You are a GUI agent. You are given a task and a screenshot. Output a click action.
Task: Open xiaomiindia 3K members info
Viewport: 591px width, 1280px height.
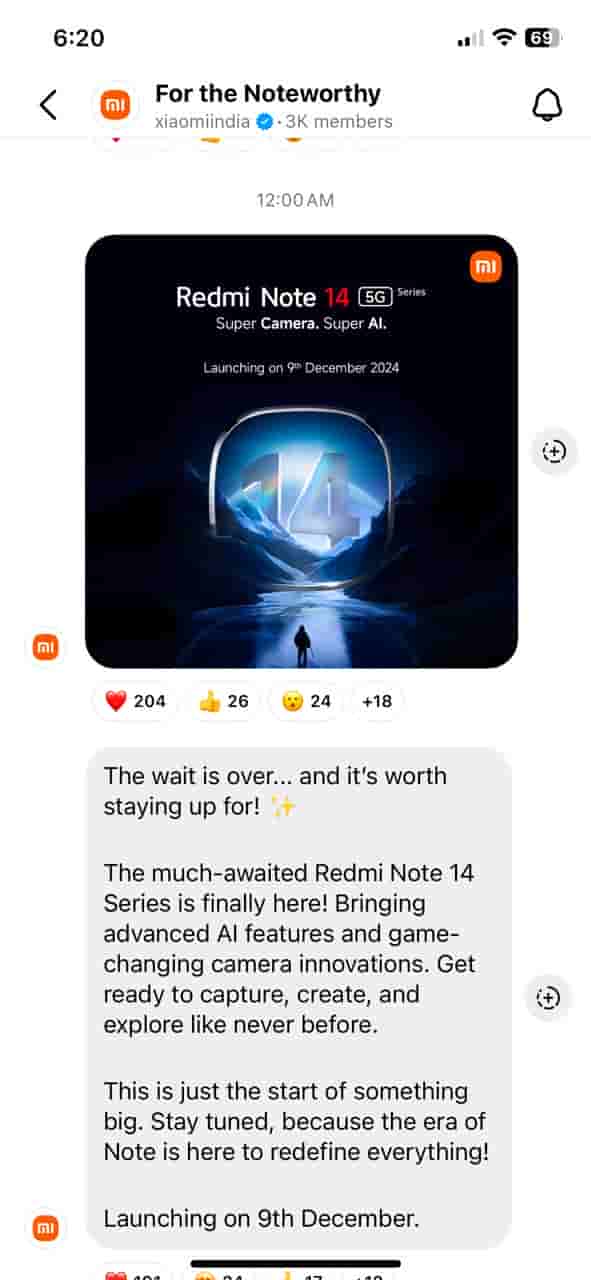coord(274,122)
